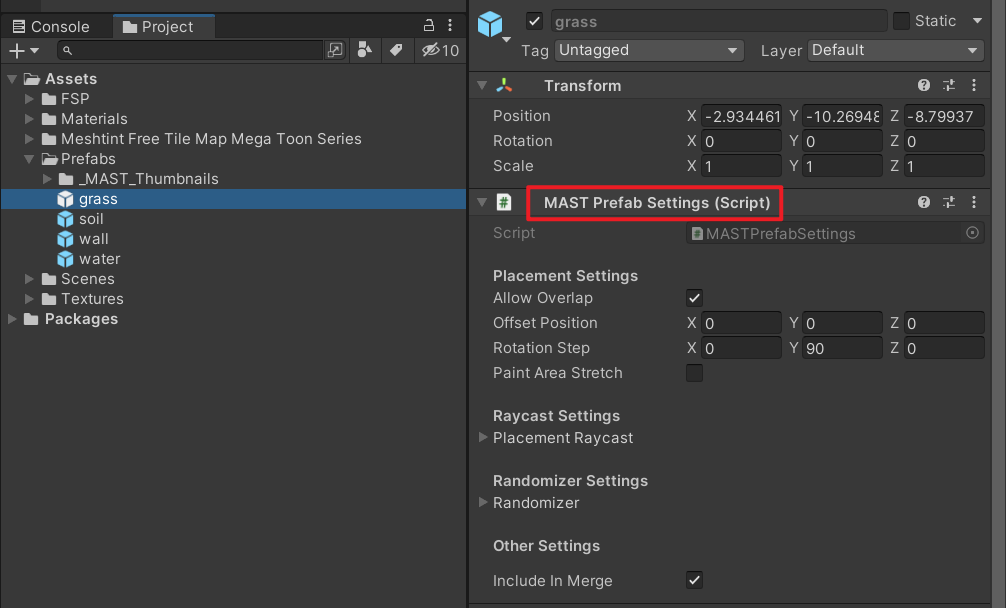Click the Search by Type filter icon
The image size is (1006, 608).
[365, 50]
